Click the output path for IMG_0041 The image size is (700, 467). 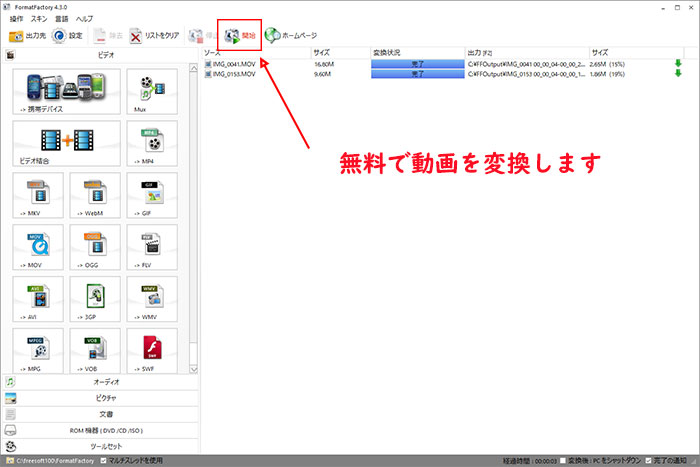pyautogui.click(x=526, y=64)
